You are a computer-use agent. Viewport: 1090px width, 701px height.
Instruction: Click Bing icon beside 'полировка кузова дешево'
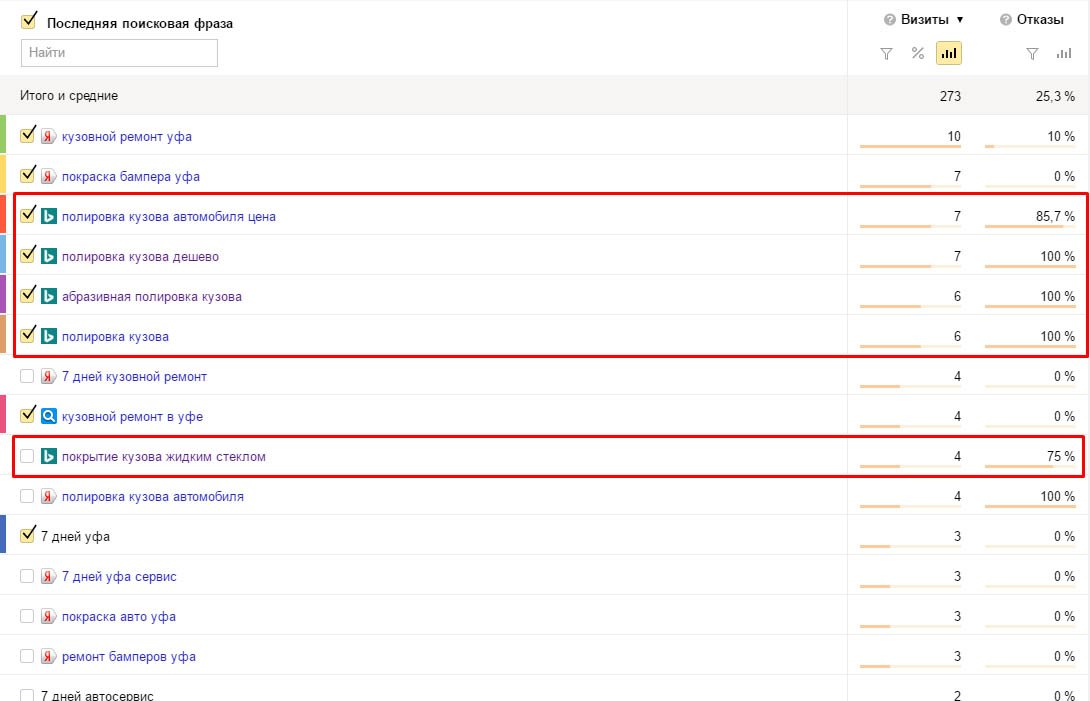click(x=48, y=256)
